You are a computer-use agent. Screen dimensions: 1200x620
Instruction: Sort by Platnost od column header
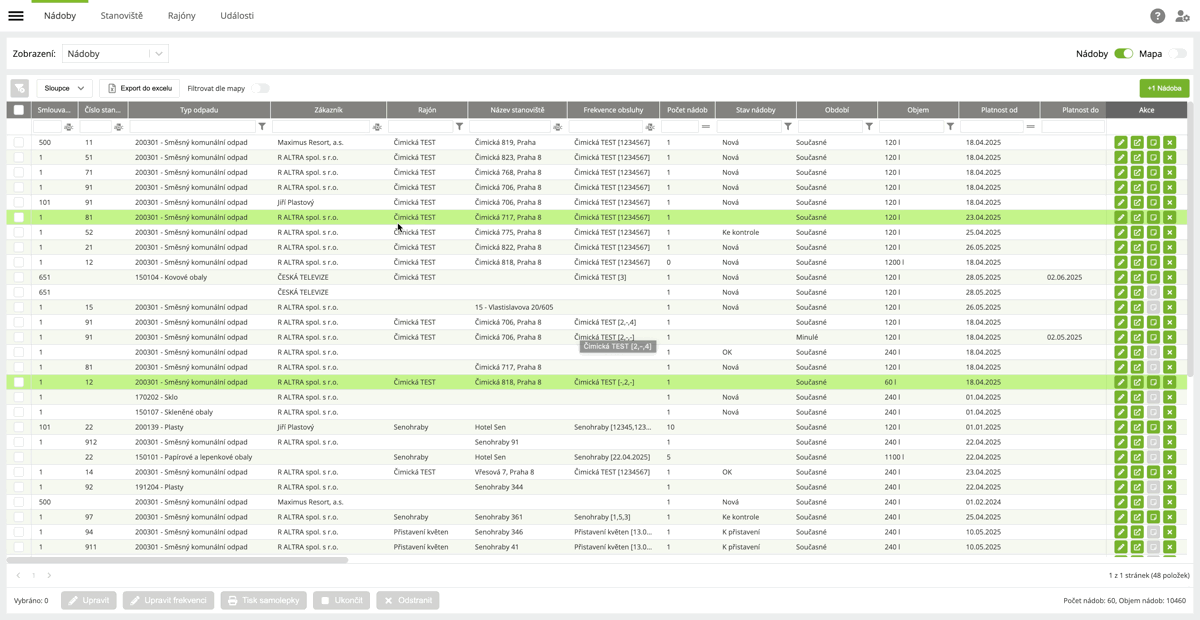coord(999,110)
